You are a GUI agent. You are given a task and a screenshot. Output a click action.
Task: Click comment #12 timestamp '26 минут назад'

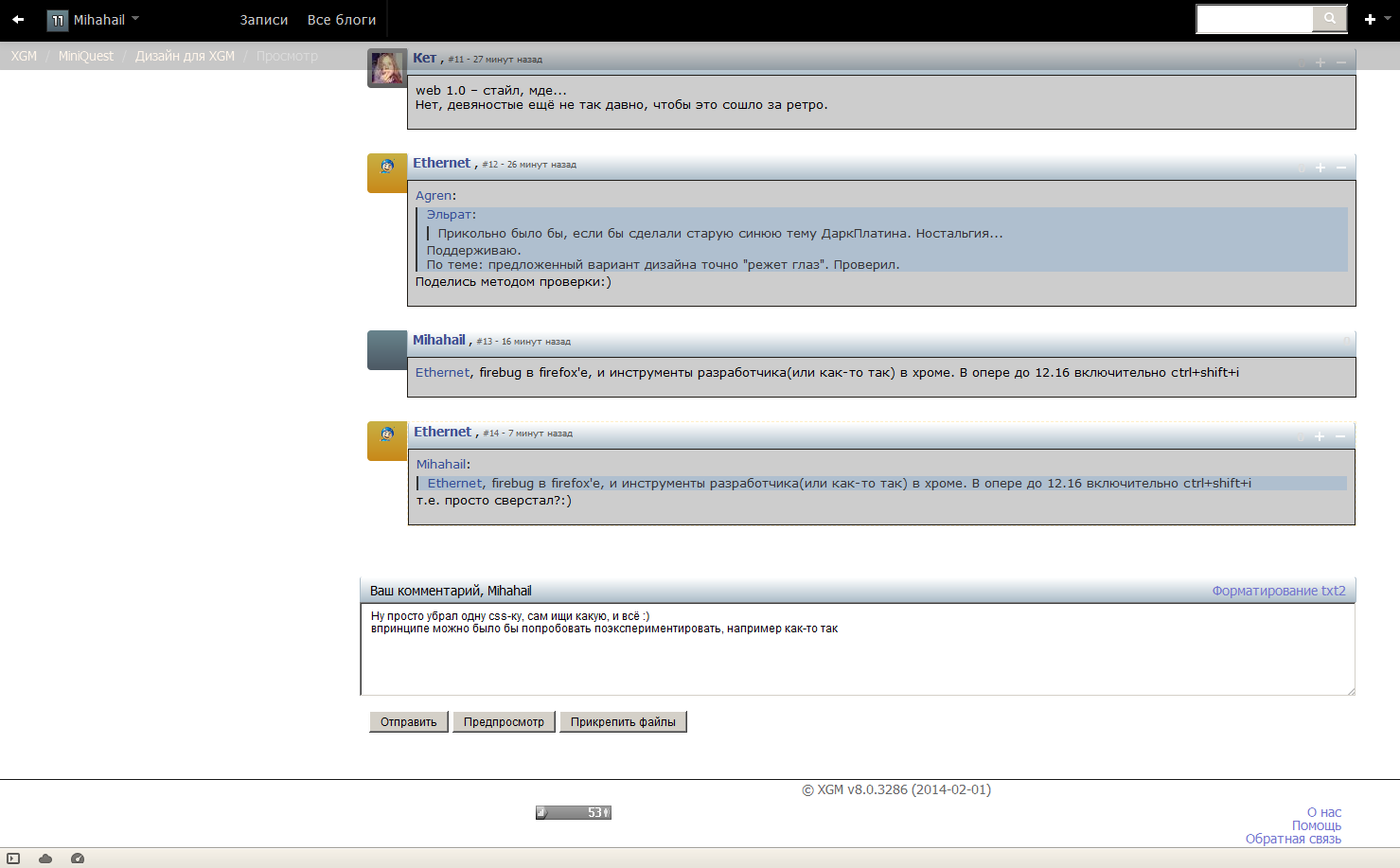coord(541,165)
